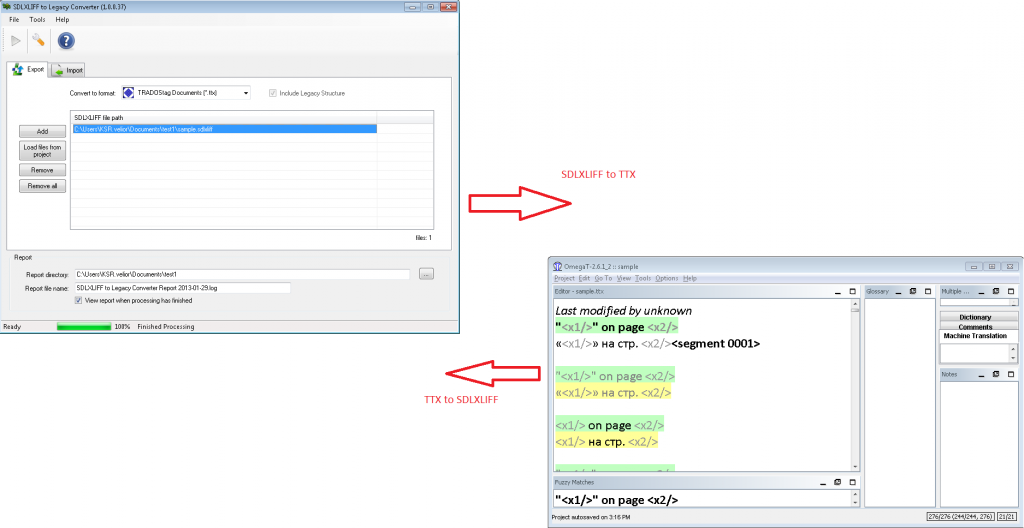Toggle Include Legacy Structure checkbox
The width and height of the screenshot is (1024, 528).
(x=273, y=93)
